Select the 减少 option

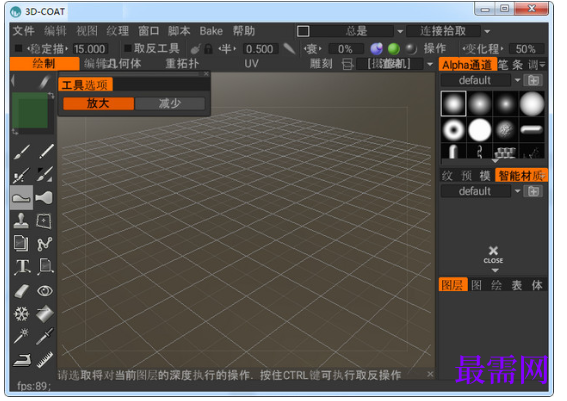[170, 103]
